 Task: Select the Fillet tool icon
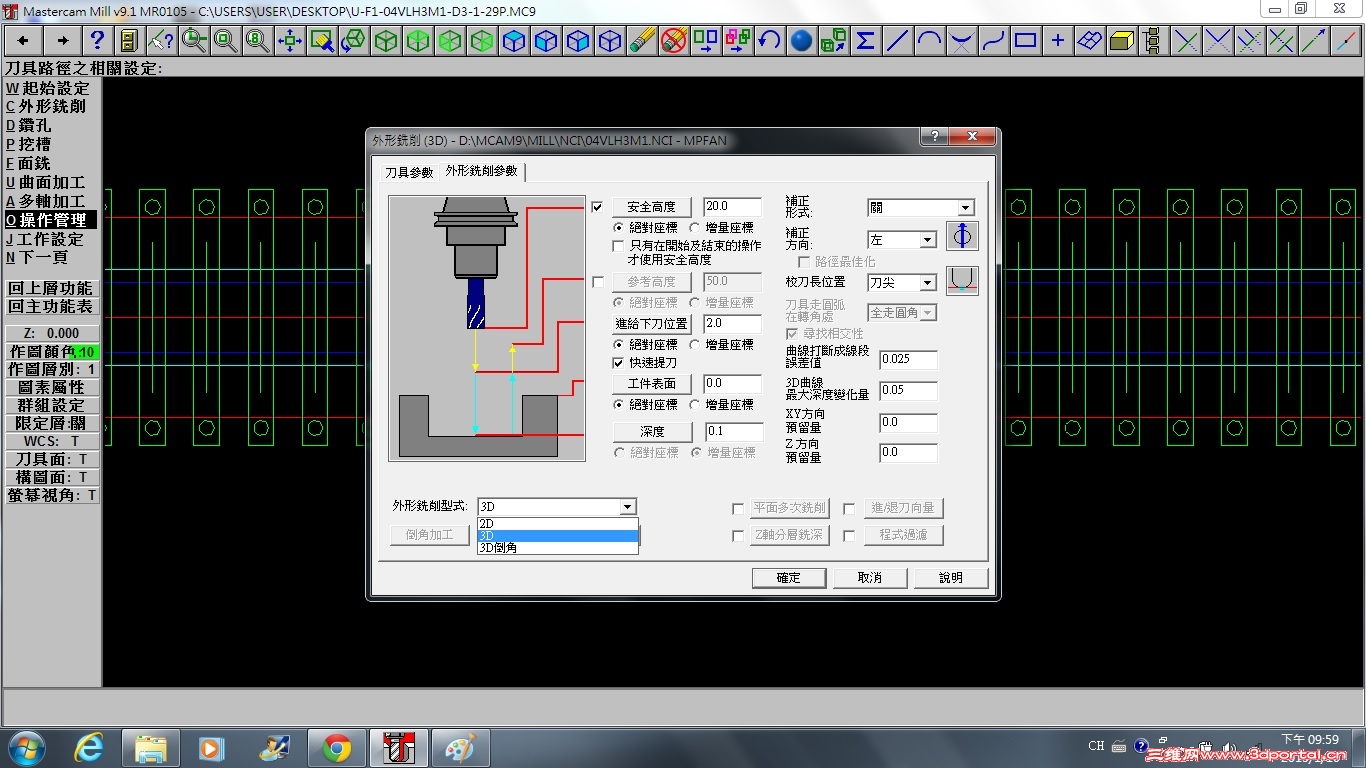pos(962,41)
